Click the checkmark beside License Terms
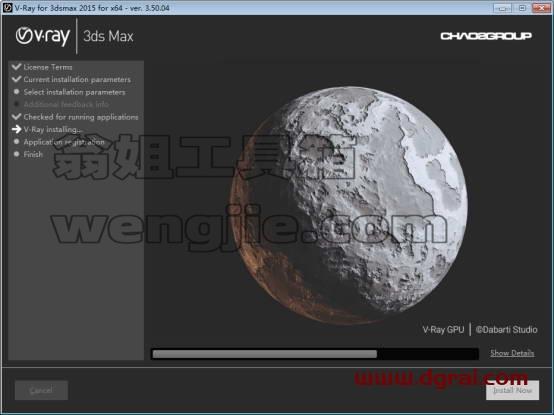 coord(16,66)
